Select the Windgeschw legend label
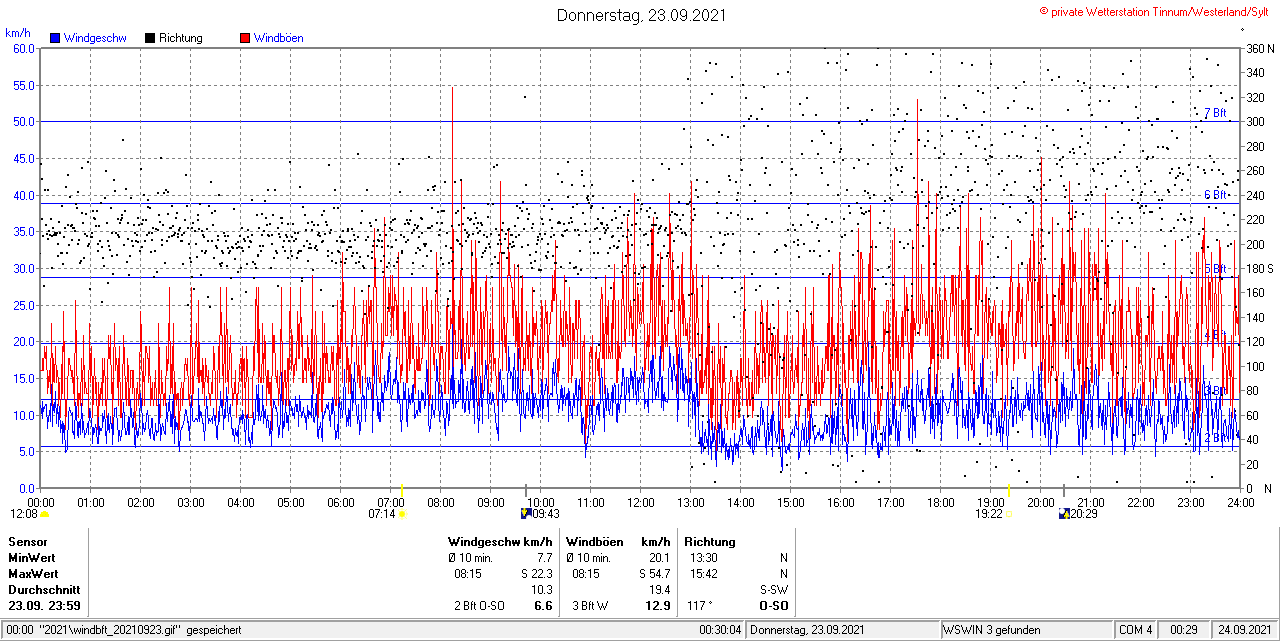The image size is (1280, 641). coord(95,38)
